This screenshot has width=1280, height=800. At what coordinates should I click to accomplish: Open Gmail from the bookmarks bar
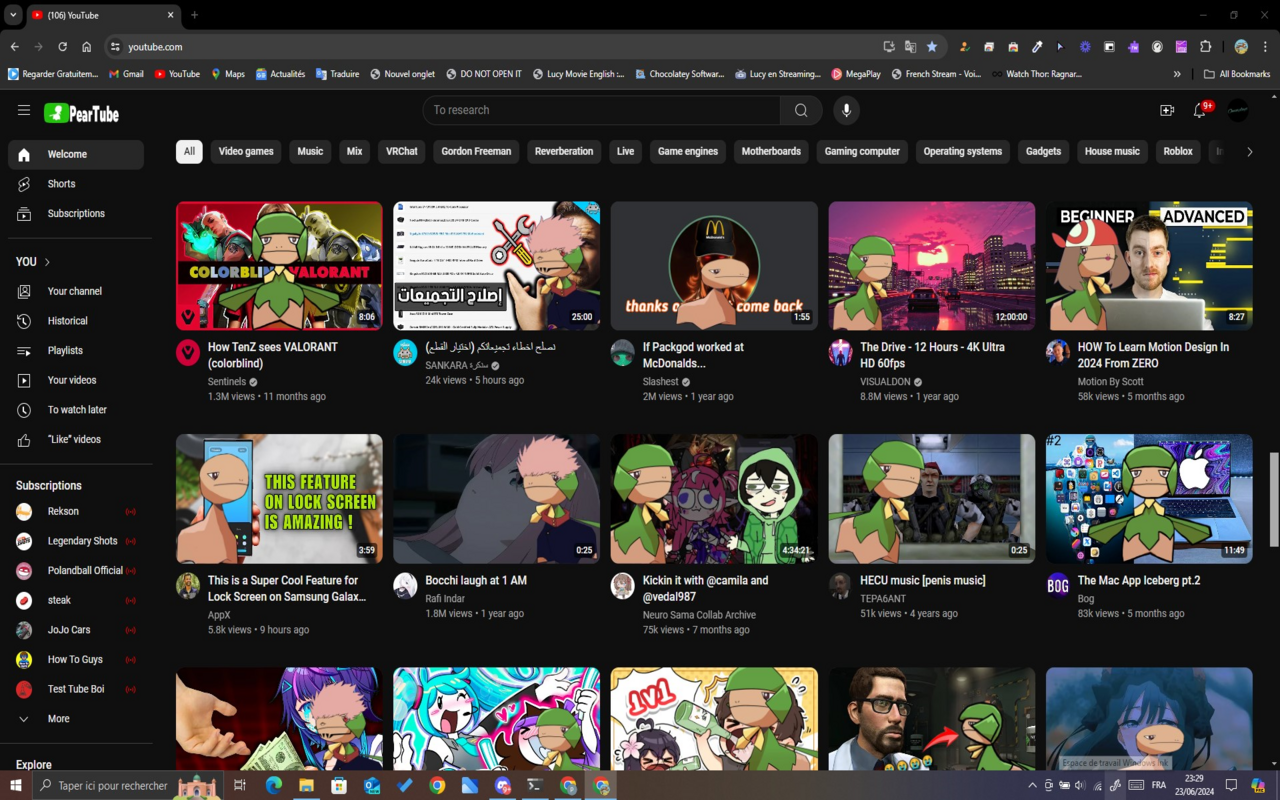[126, 73]
